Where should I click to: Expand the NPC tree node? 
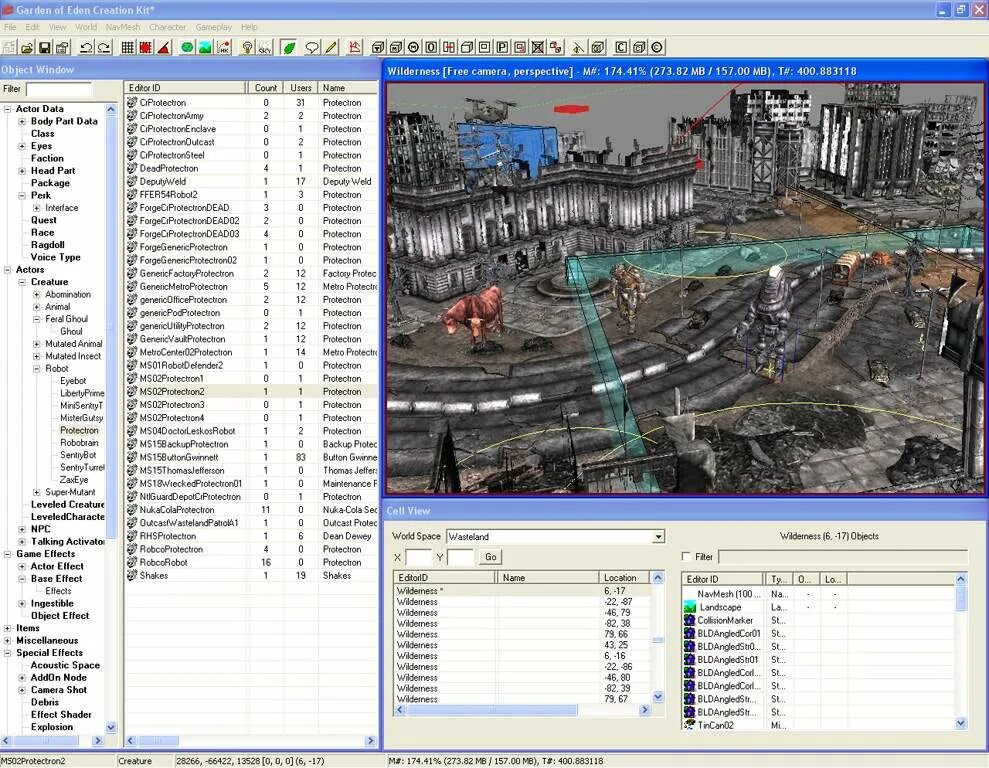(x=22, y=529)
